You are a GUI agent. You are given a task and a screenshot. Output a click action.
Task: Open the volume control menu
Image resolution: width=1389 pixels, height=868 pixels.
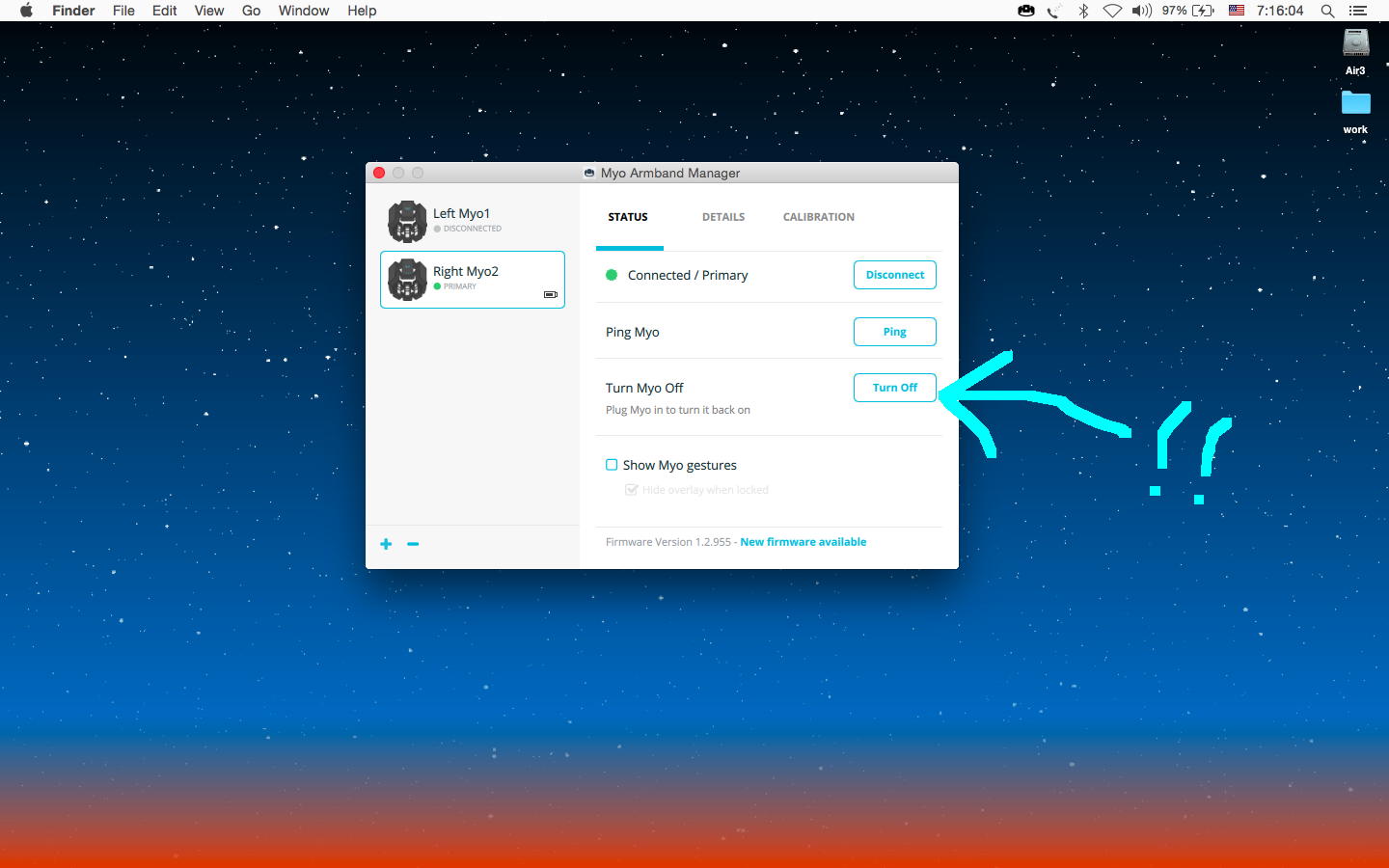point(1142,11)
